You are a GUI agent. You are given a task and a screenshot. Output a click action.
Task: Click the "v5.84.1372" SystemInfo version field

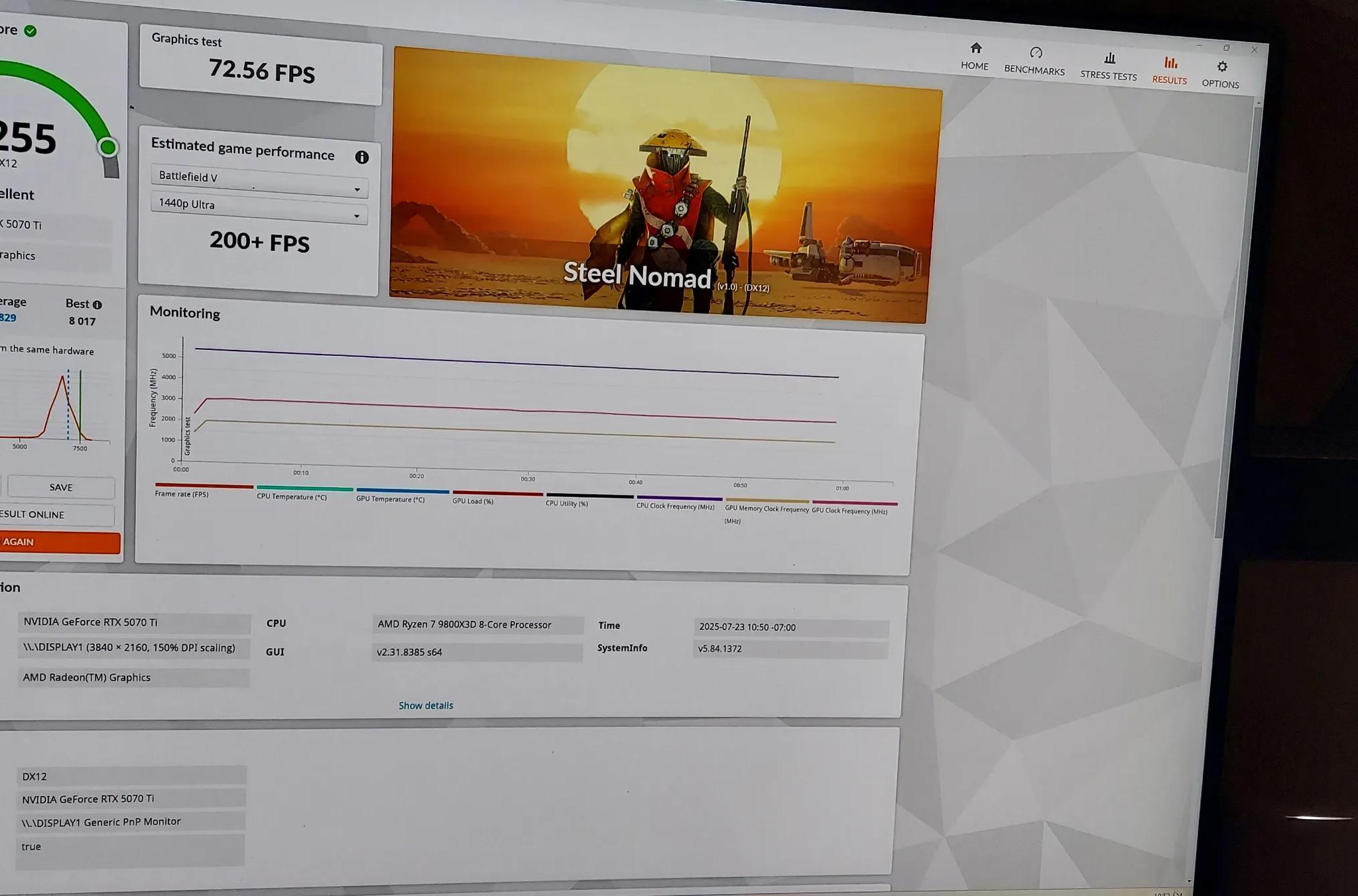click(x=790, y=649)
